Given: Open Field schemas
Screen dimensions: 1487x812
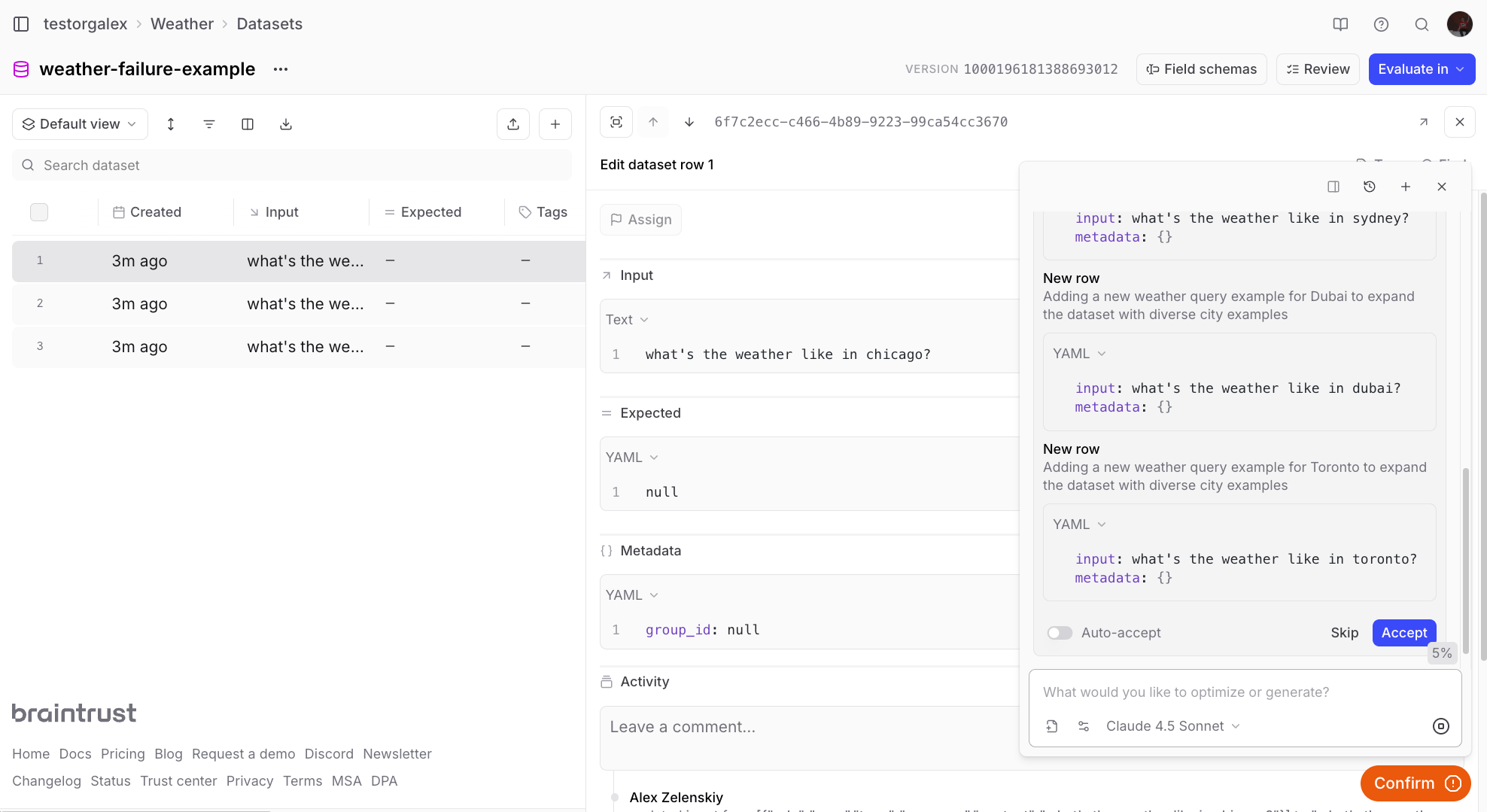Looking at the screenshot, I should (1201, 69).
